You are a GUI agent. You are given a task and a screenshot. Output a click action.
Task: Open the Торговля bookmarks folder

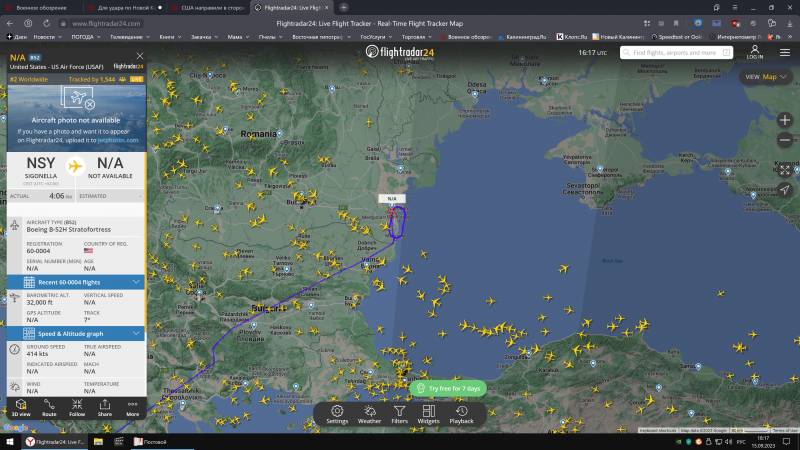(416, 37)
